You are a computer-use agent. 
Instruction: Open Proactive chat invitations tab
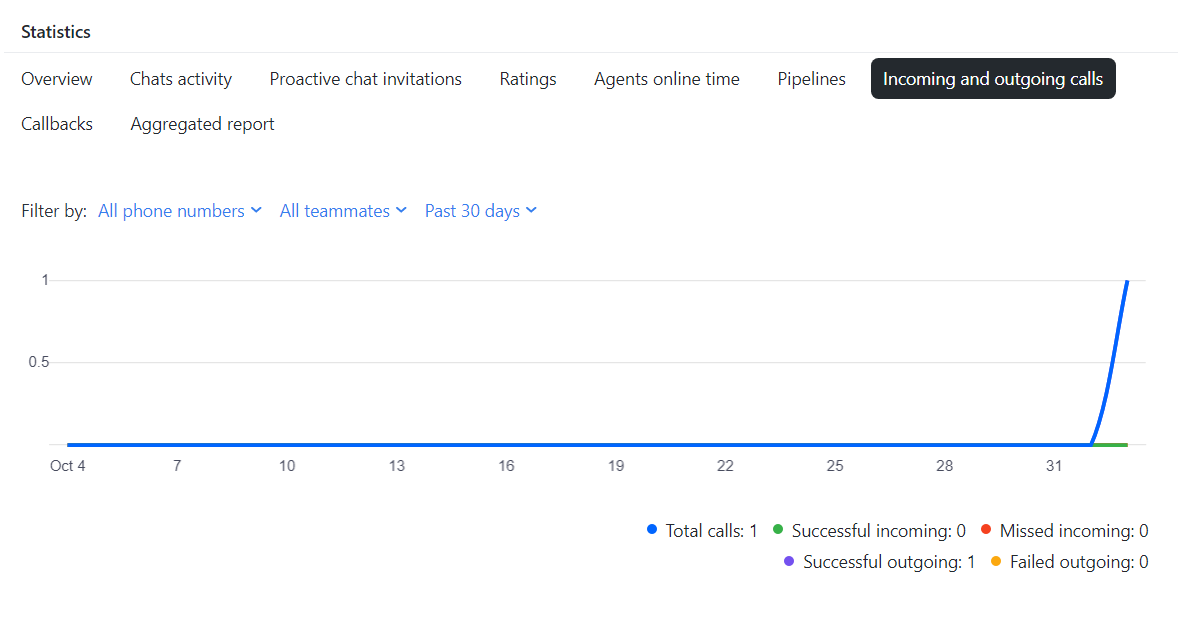click(366, 79)
